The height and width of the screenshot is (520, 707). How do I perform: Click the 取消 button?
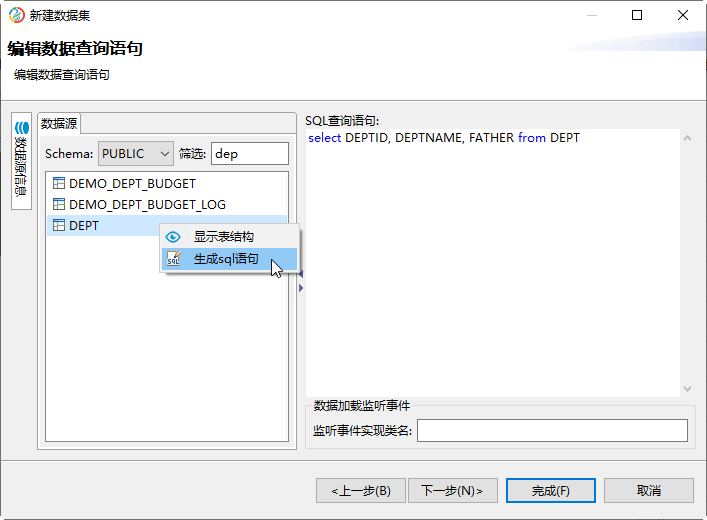tap(648, 490)
